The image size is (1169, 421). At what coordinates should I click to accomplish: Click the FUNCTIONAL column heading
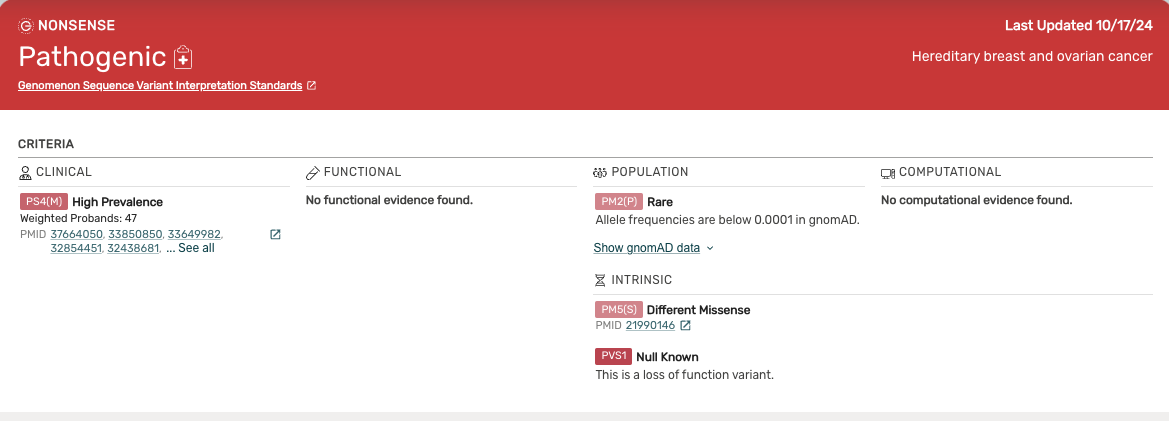[362, 172]
